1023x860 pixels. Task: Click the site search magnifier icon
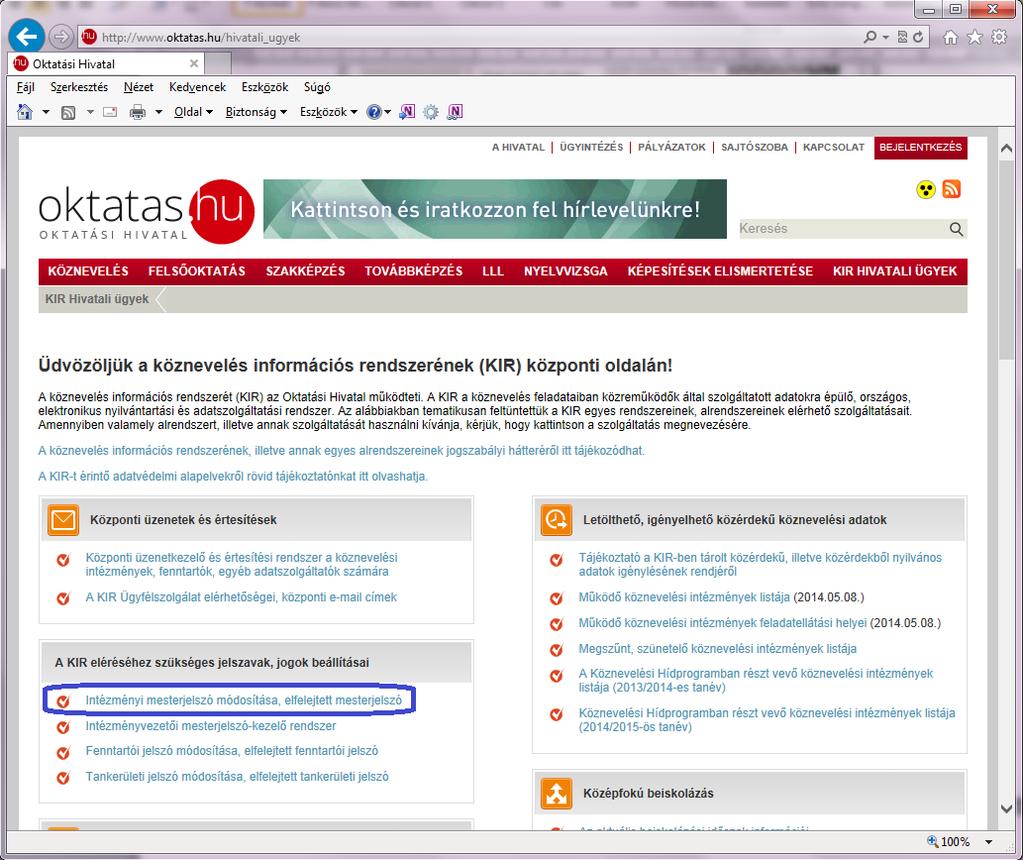click(x=956, y=229)
